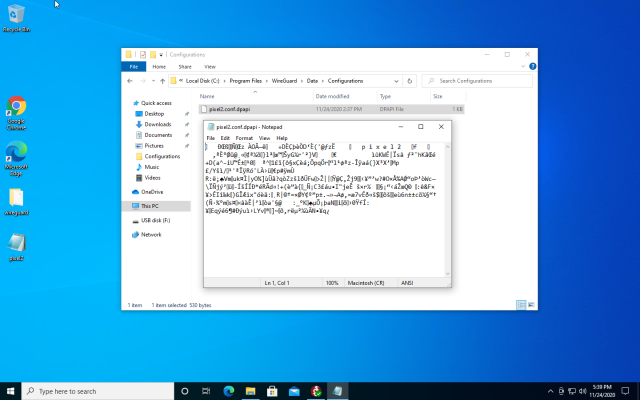This screenshot has width=640, height=400.
Task: Open the Action Center notifications icon
Action: point(625,391)
